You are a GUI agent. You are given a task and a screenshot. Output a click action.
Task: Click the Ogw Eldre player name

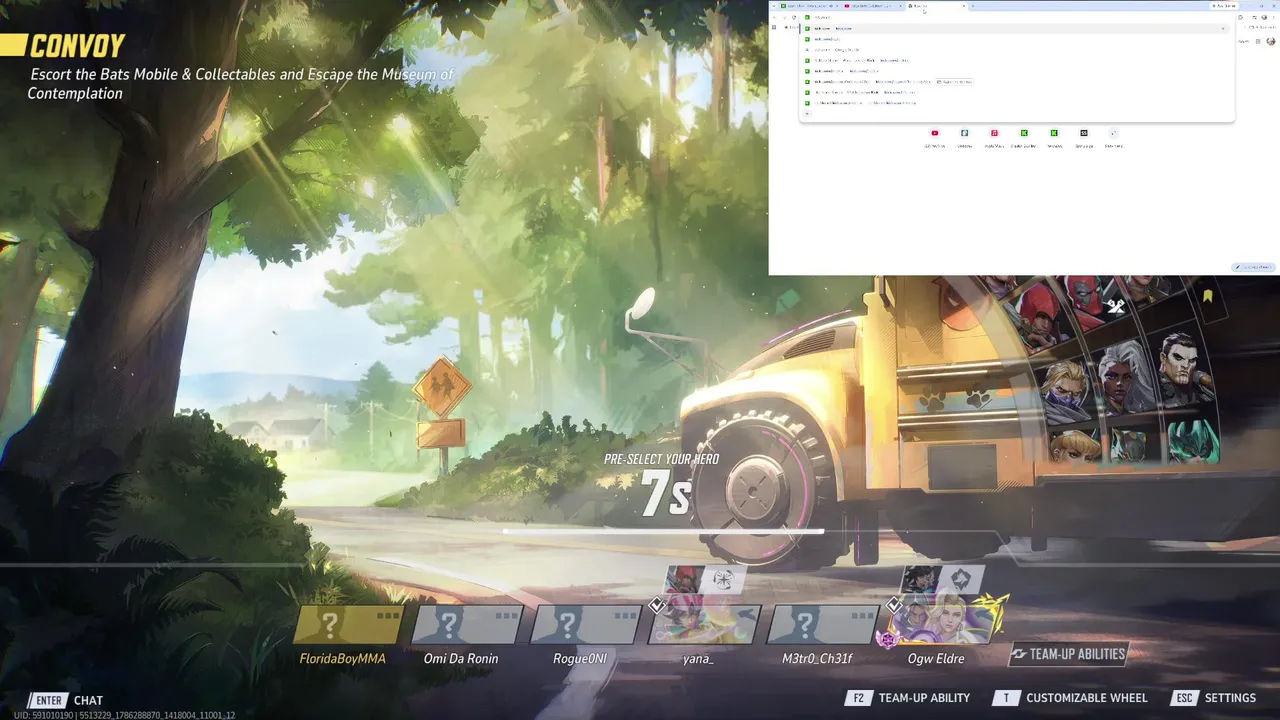[x=936, y=659]
